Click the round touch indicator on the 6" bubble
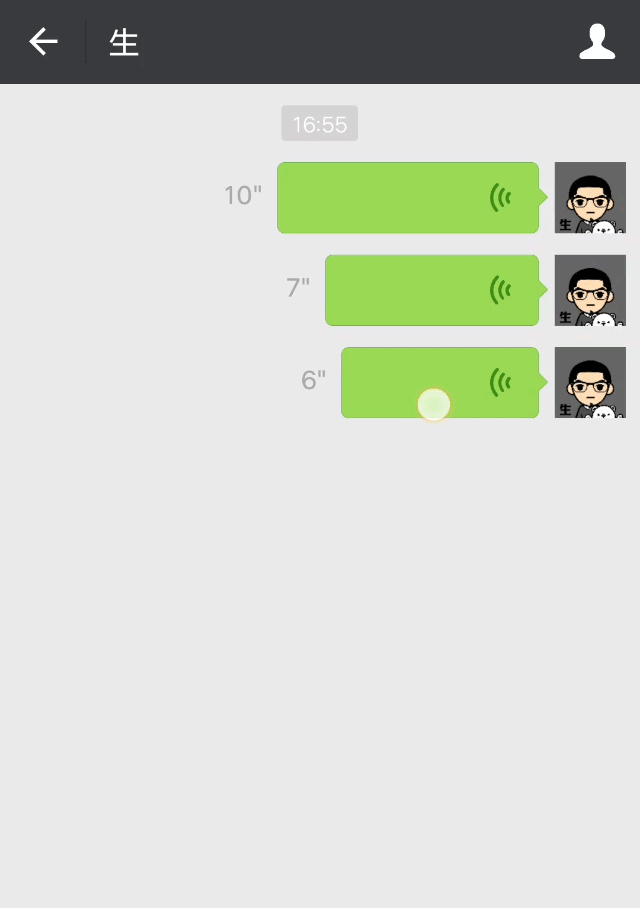The image size is (640, 908). tap(434, 404)
